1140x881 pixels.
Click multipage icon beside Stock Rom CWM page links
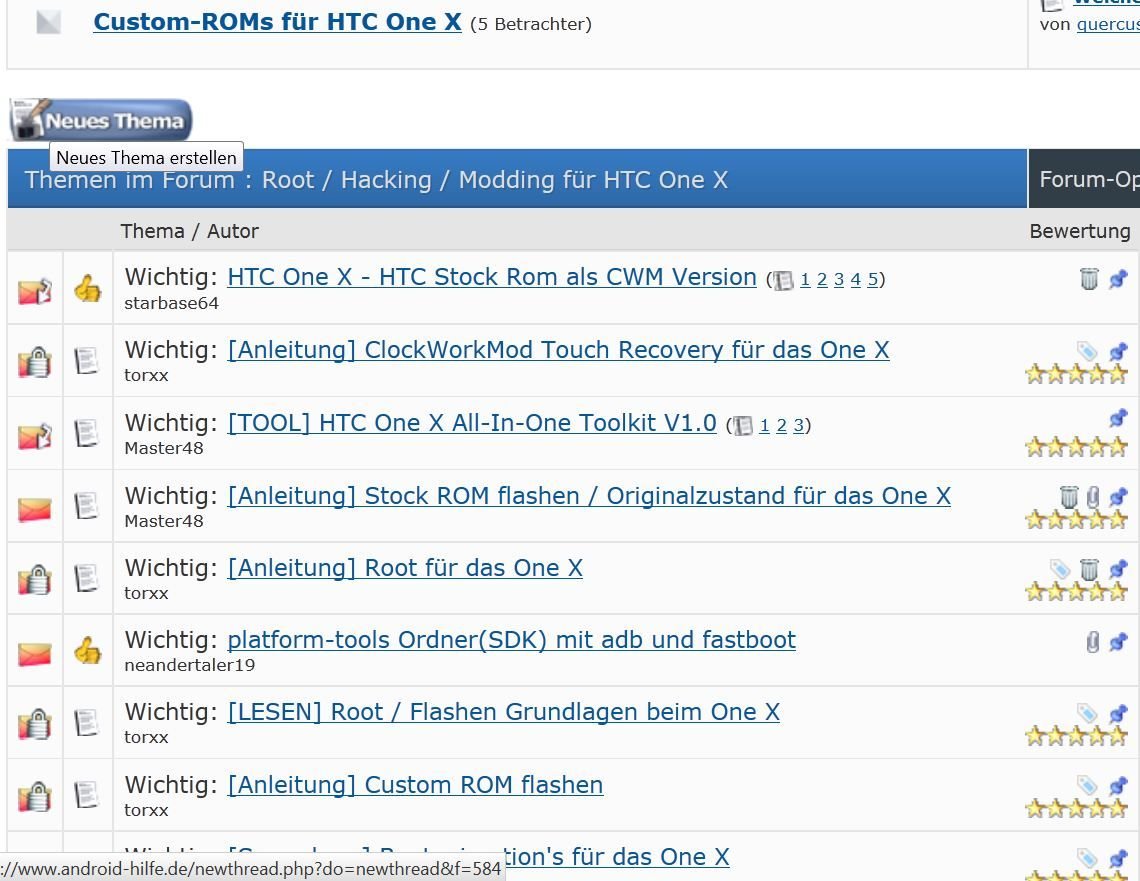(783, 281)
